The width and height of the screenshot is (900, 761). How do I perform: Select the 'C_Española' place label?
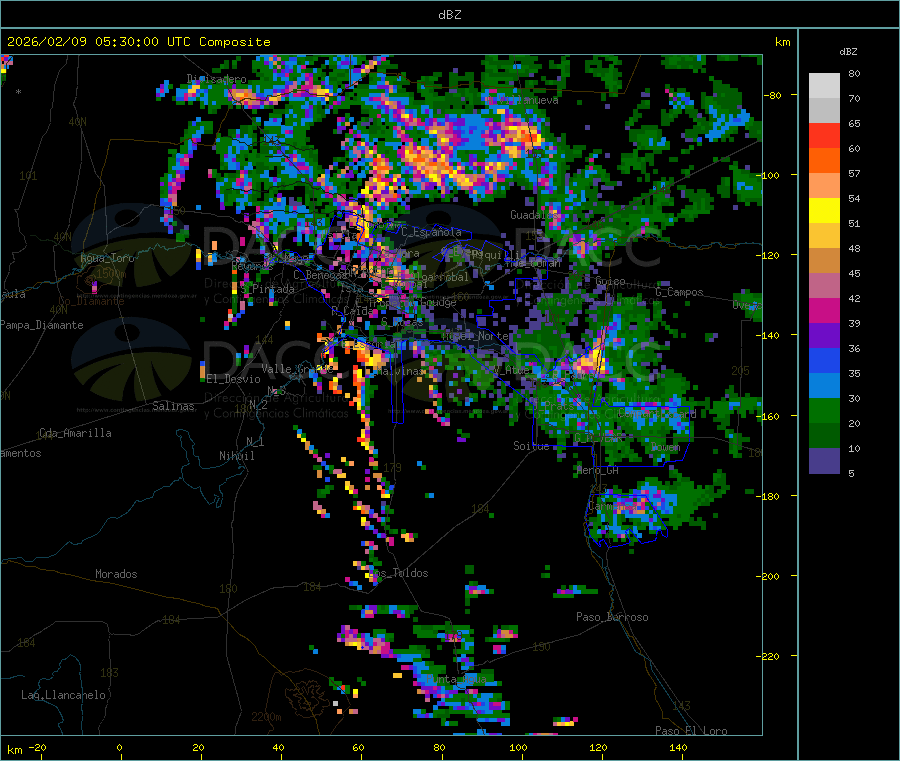[431, 232]
